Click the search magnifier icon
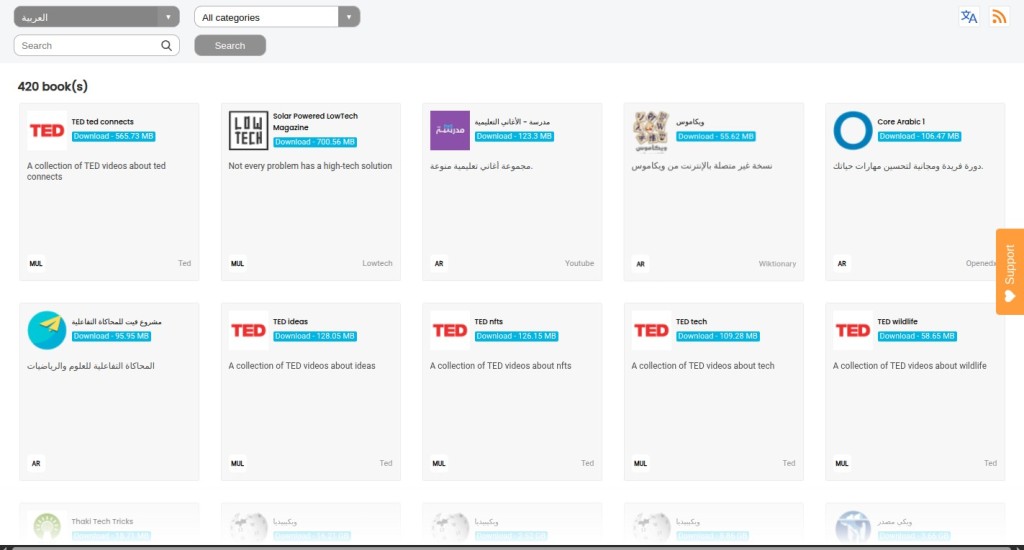1024x550 pixels. [167, 46]
